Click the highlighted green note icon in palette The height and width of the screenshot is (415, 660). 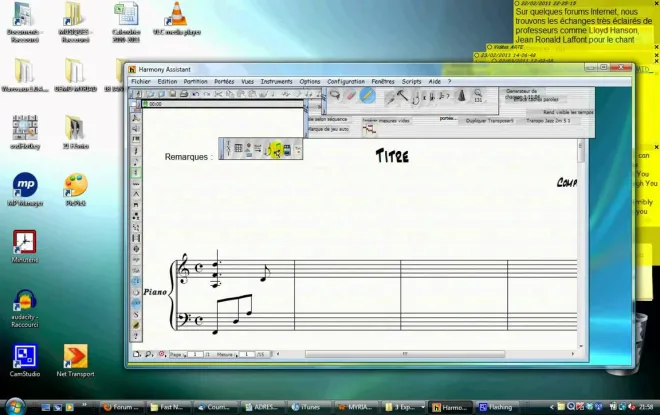pos(277,149)
